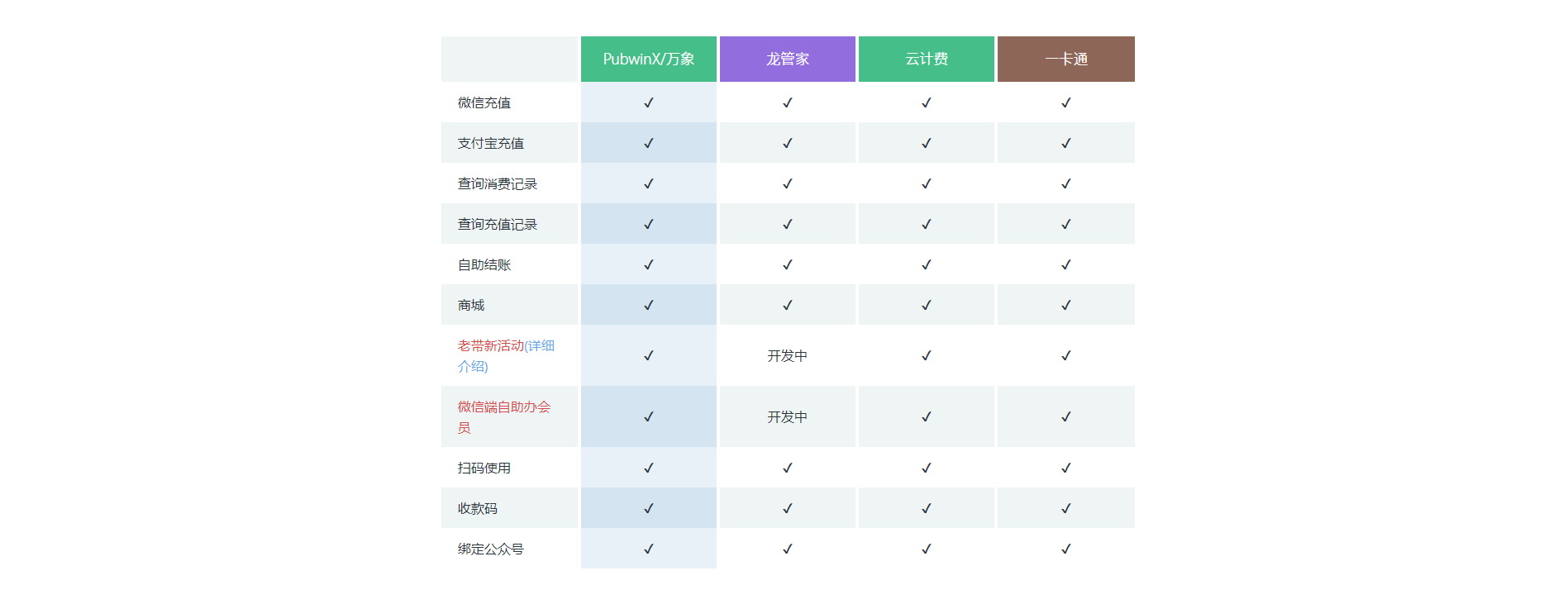Click 一卡通 checkmark in 绑定公众号 row
1568x604 pixels.
pos(1066,549)
